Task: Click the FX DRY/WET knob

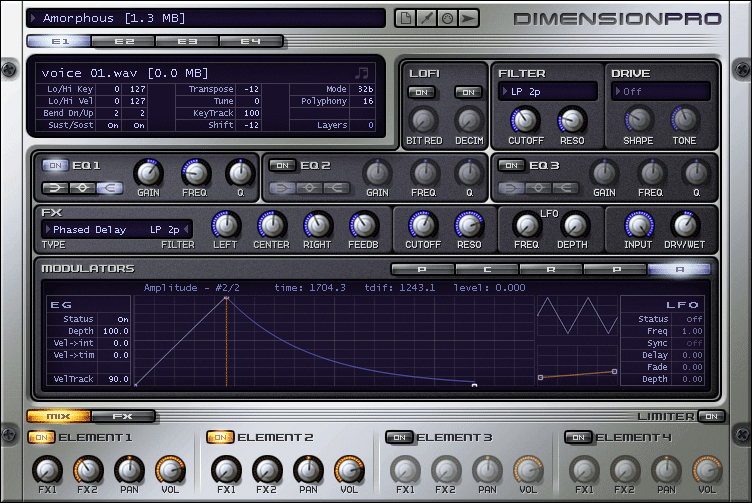Action: [x=685, y=224]
